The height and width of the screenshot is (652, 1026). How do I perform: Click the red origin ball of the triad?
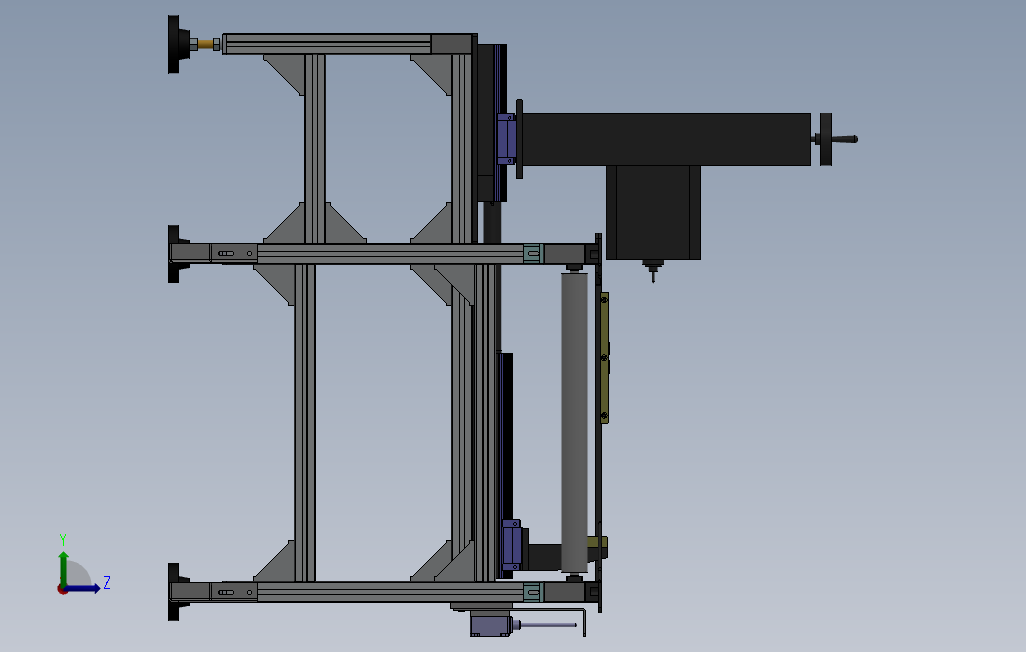point(62,589)
